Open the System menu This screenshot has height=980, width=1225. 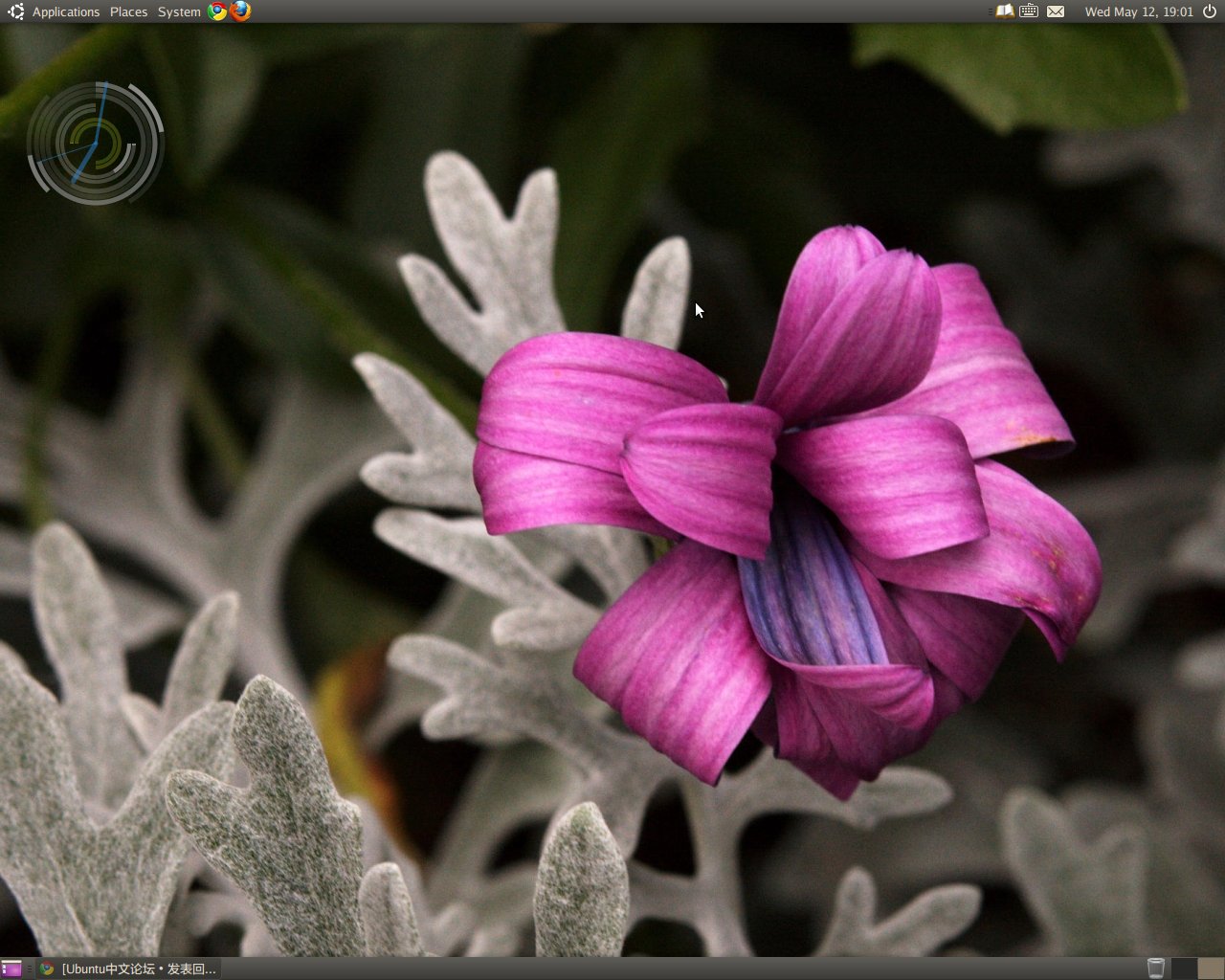(x=179, y=11)
